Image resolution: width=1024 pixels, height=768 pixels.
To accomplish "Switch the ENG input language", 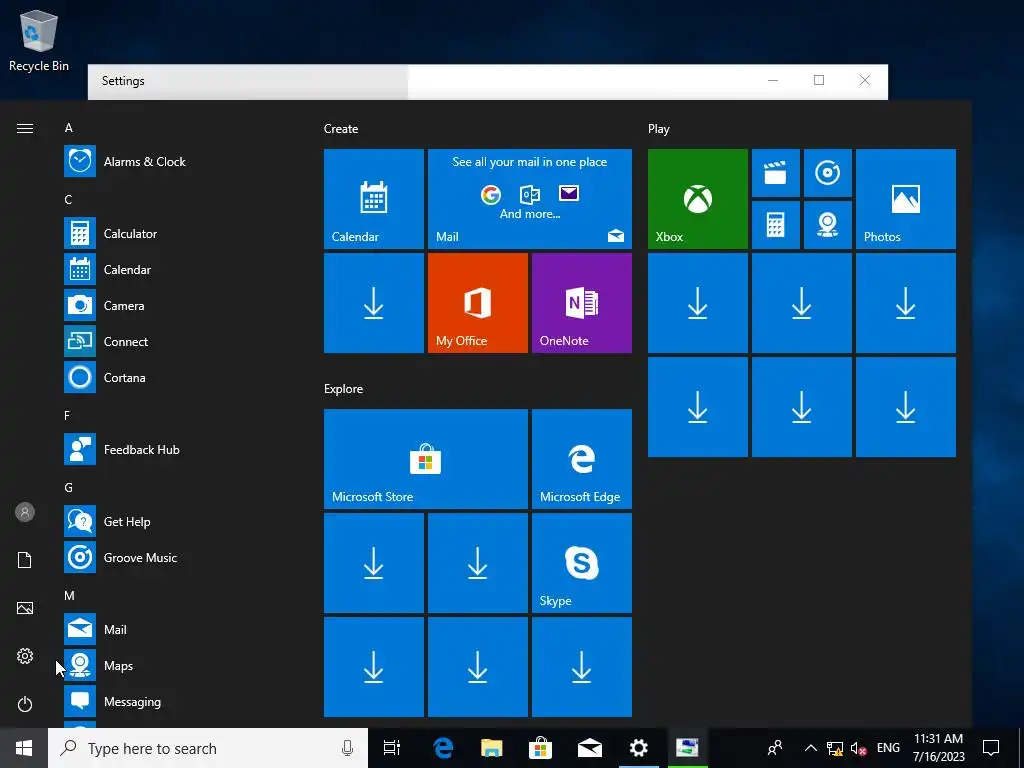I will coord(888,748).
